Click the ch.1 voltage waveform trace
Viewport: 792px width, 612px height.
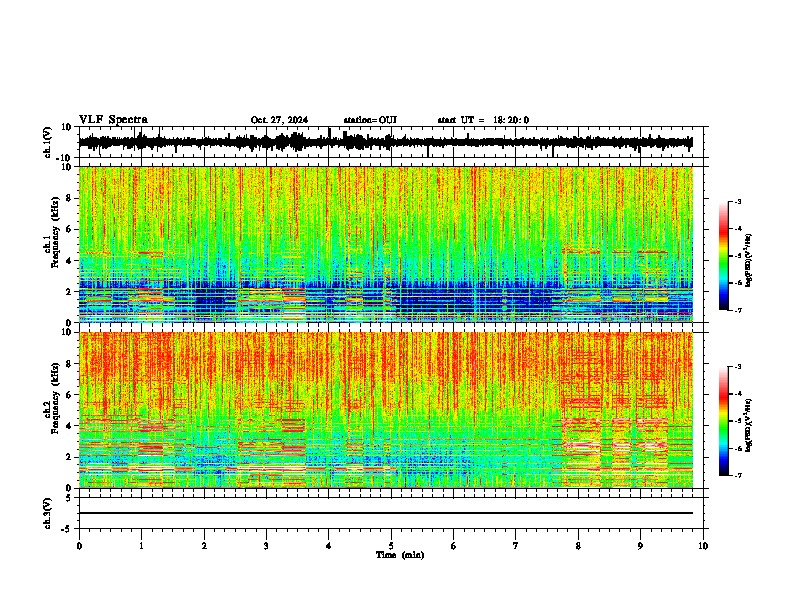pos(385,142)
